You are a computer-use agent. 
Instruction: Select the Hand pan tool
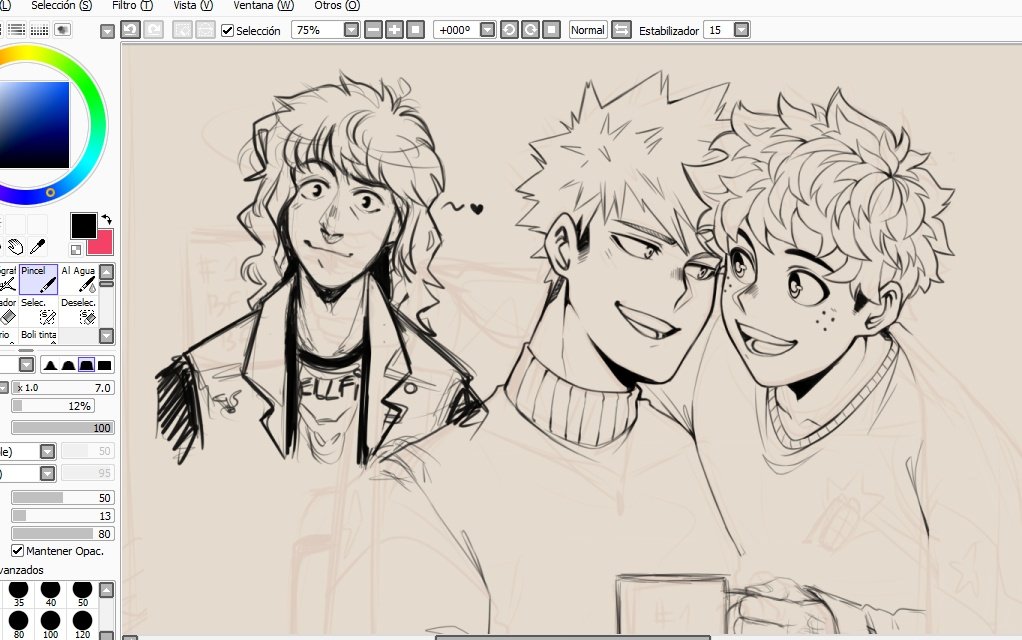16,247
